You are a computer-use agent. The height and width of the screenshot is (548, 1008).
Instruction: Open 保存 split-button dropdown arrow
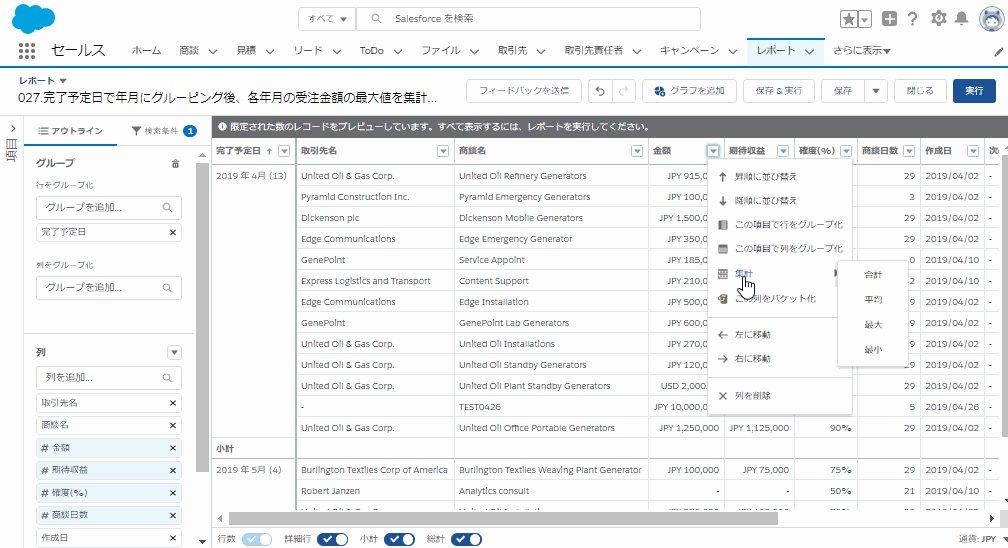click(876, 91)
